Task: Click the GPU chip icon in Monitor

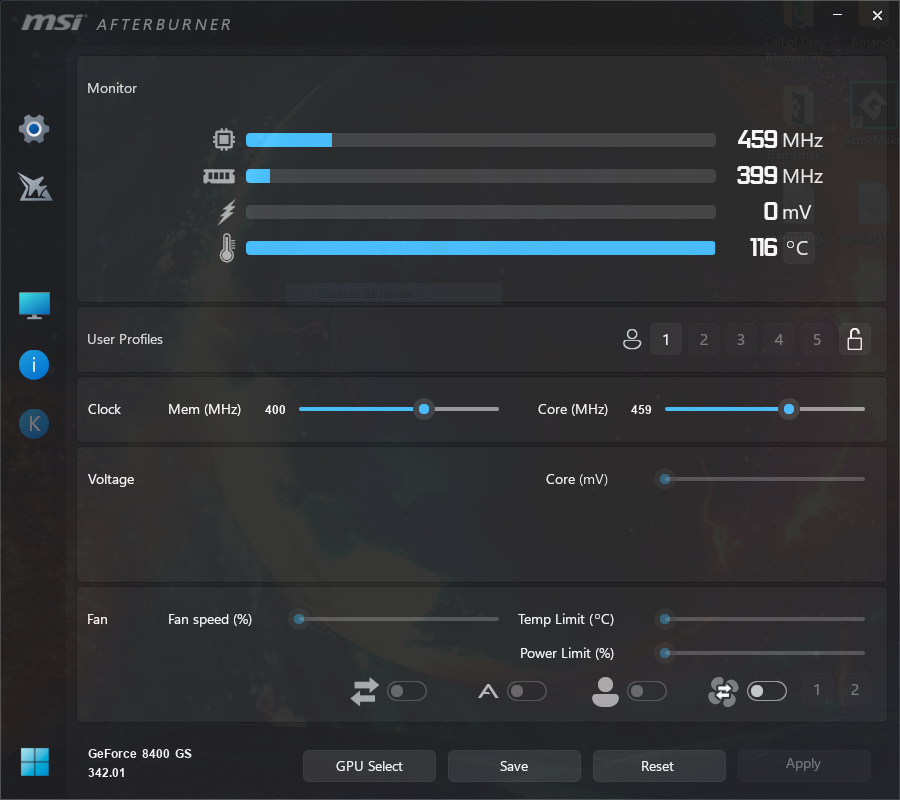Action: [x=224, y=139]
